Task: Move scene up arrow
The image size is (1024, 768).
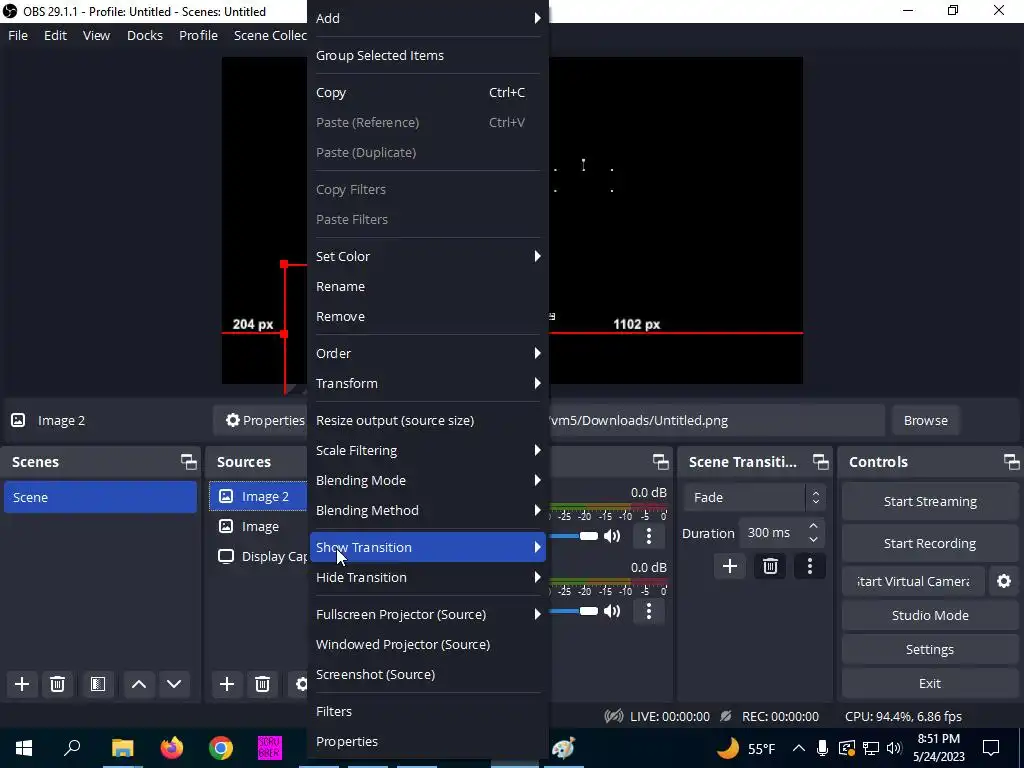Action: [x=138, y=684]
